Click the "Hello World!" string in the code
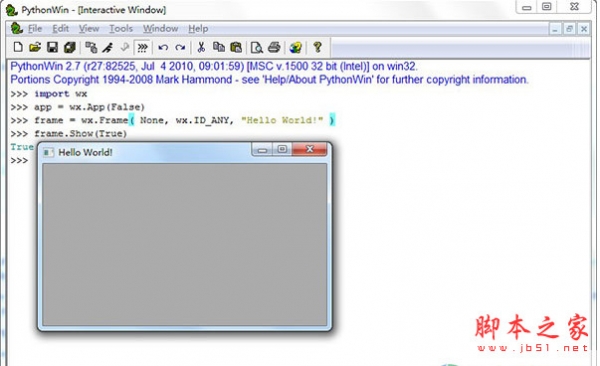Viewport: 600px width, 366px height. tap(282, 121)
